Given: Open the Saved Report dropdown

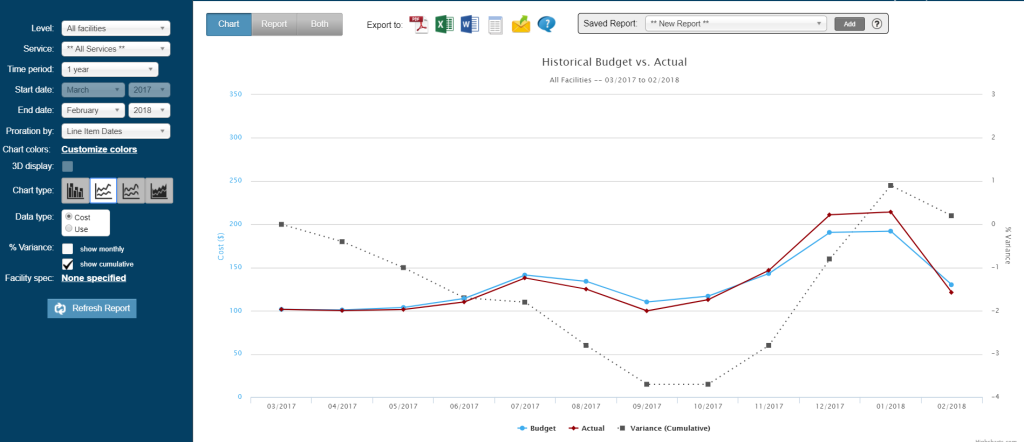Looking at the screenshot, I should 736,24.
